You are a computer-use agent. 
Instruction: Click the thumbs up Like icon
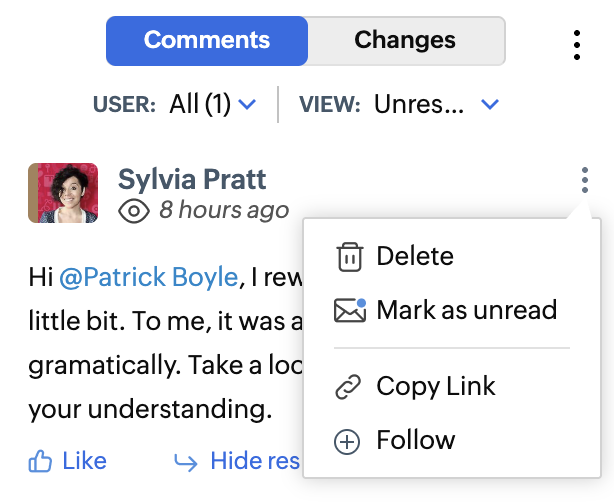(x=40, y=461)
